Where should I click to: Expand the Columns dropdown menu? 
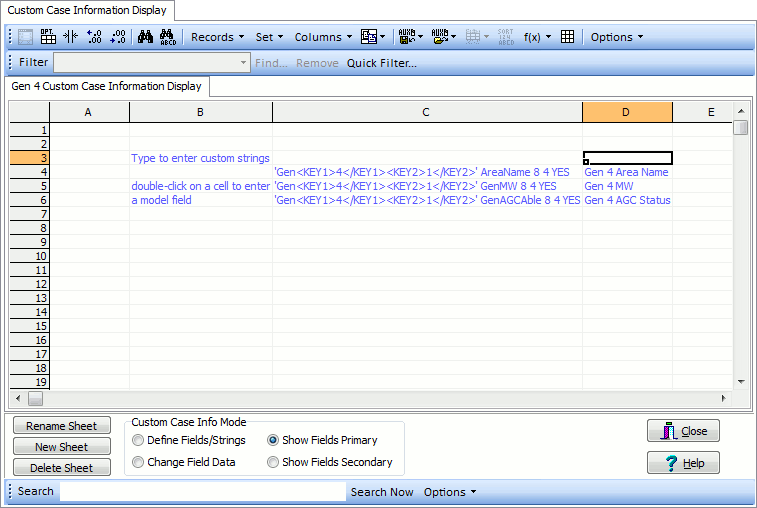[x=322, y=37]
